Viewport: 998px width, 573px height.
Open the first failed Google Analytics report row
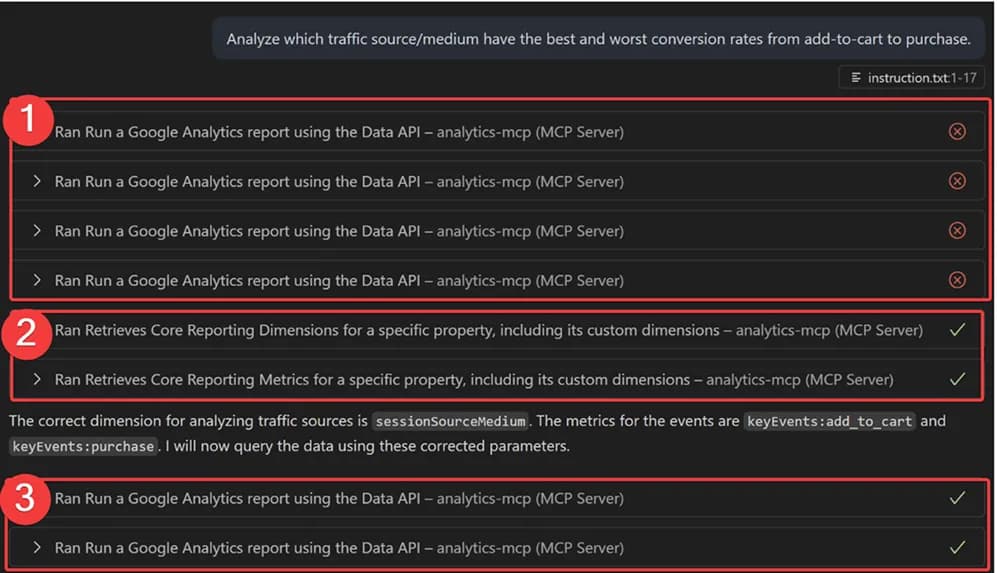[498, 132]
